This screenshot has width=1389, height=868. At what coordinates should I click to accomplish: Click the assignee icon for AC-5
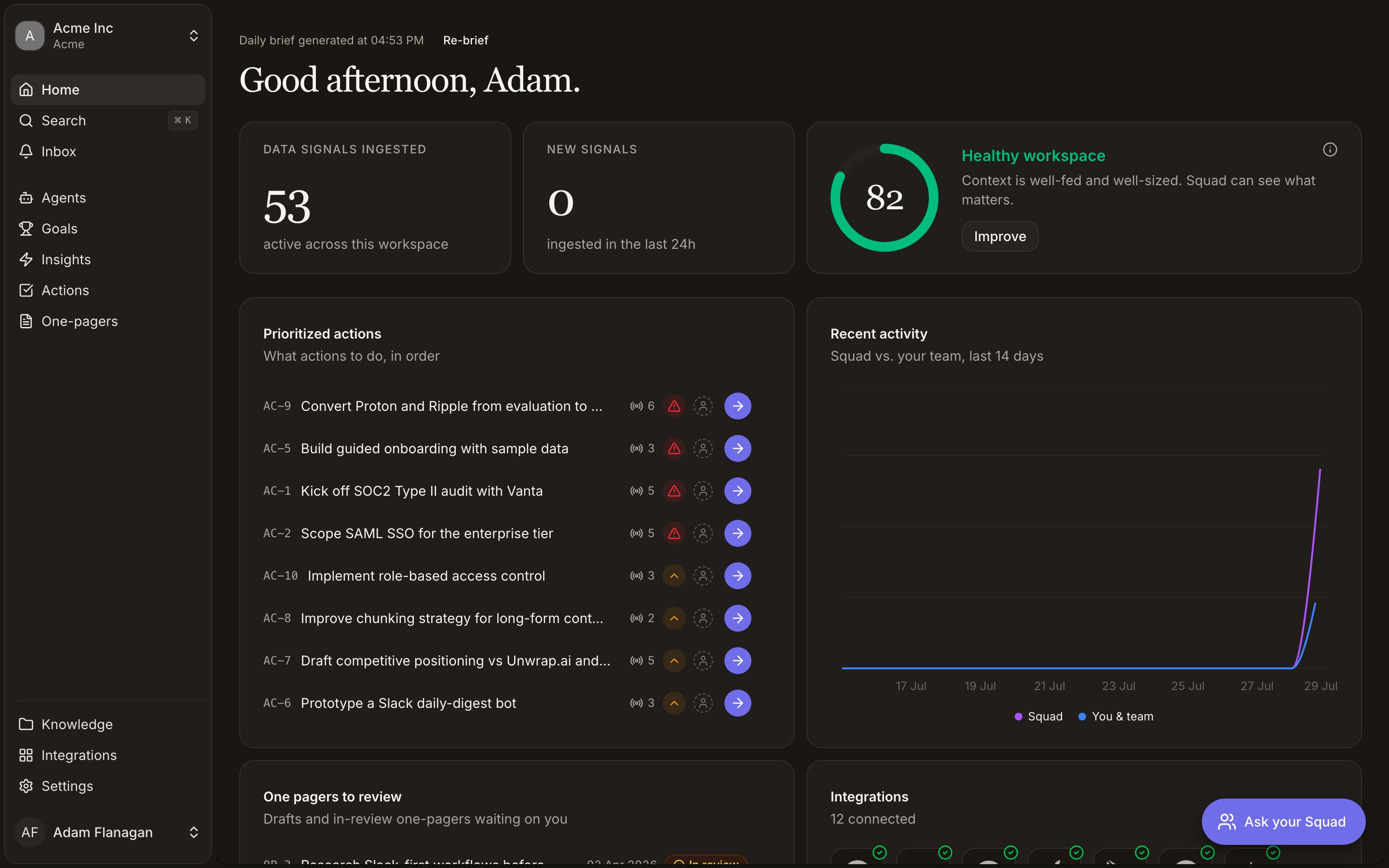703,448
